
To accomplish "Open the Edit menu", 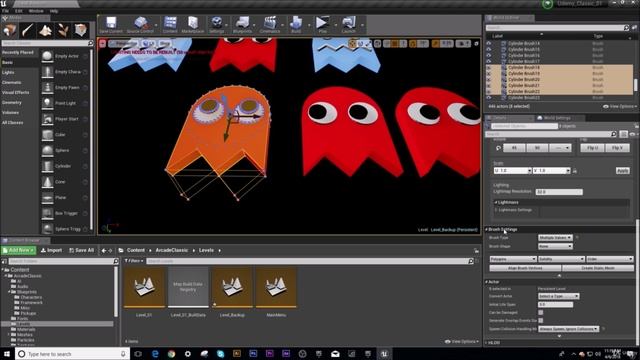I will pyautogui.click(x=18, y=11).
